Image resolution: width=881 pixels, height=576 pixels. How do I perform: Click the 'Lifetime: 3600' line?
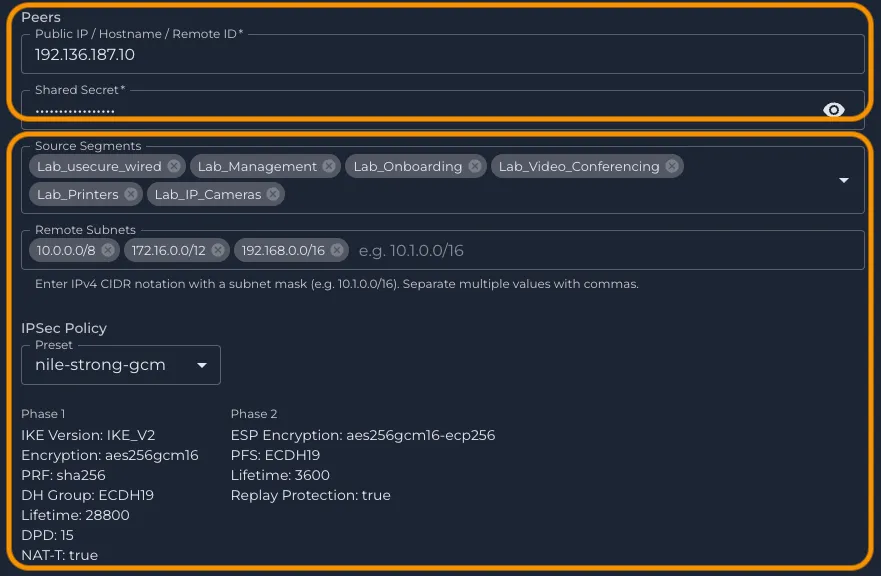[x=280, y=475]
